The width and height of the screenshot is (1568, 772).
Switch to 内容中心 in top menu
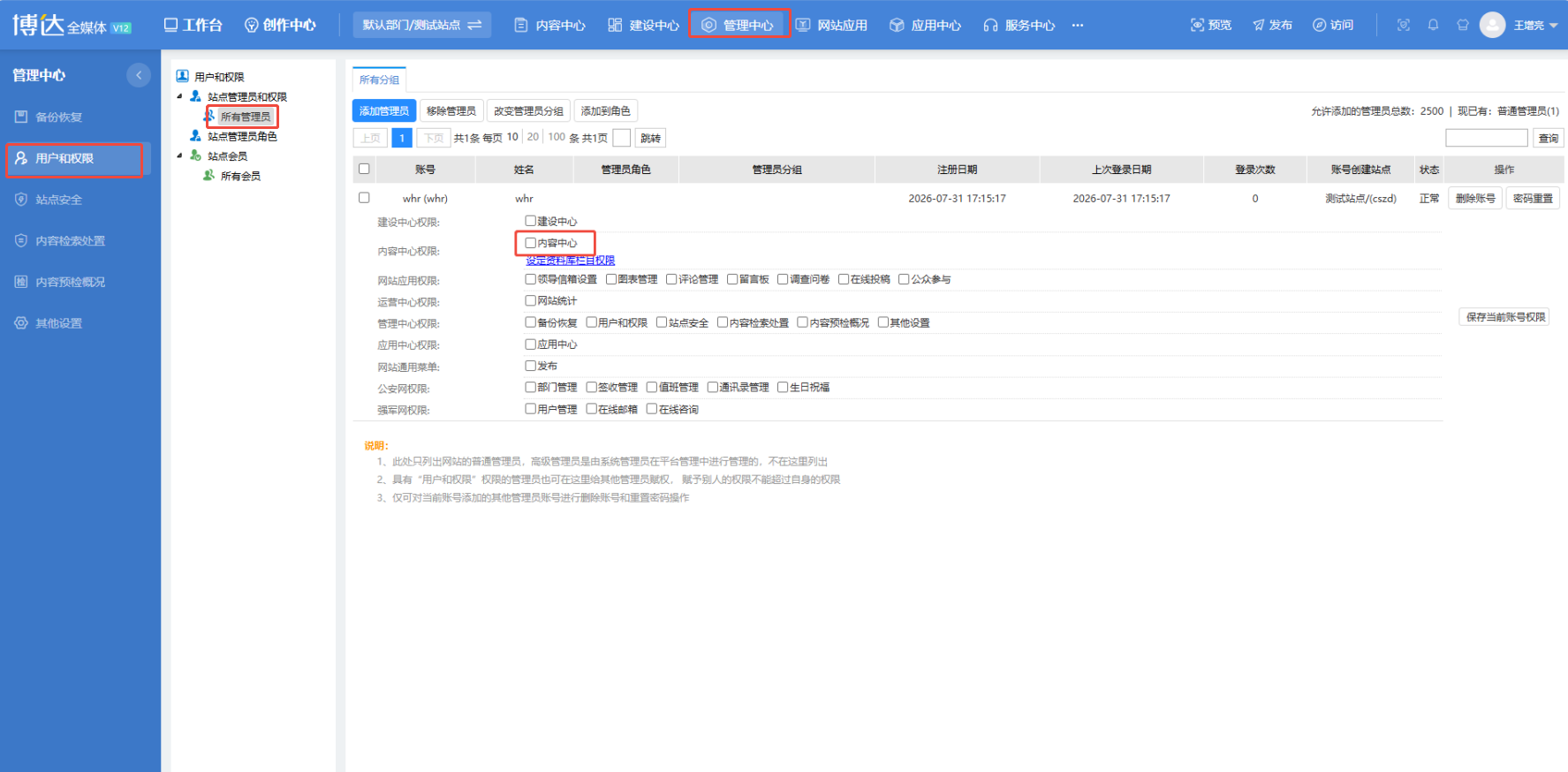tap(550, 25)
